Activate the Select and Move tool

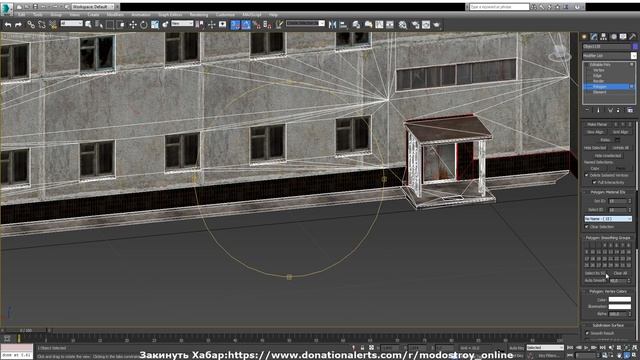pos(133,25)
